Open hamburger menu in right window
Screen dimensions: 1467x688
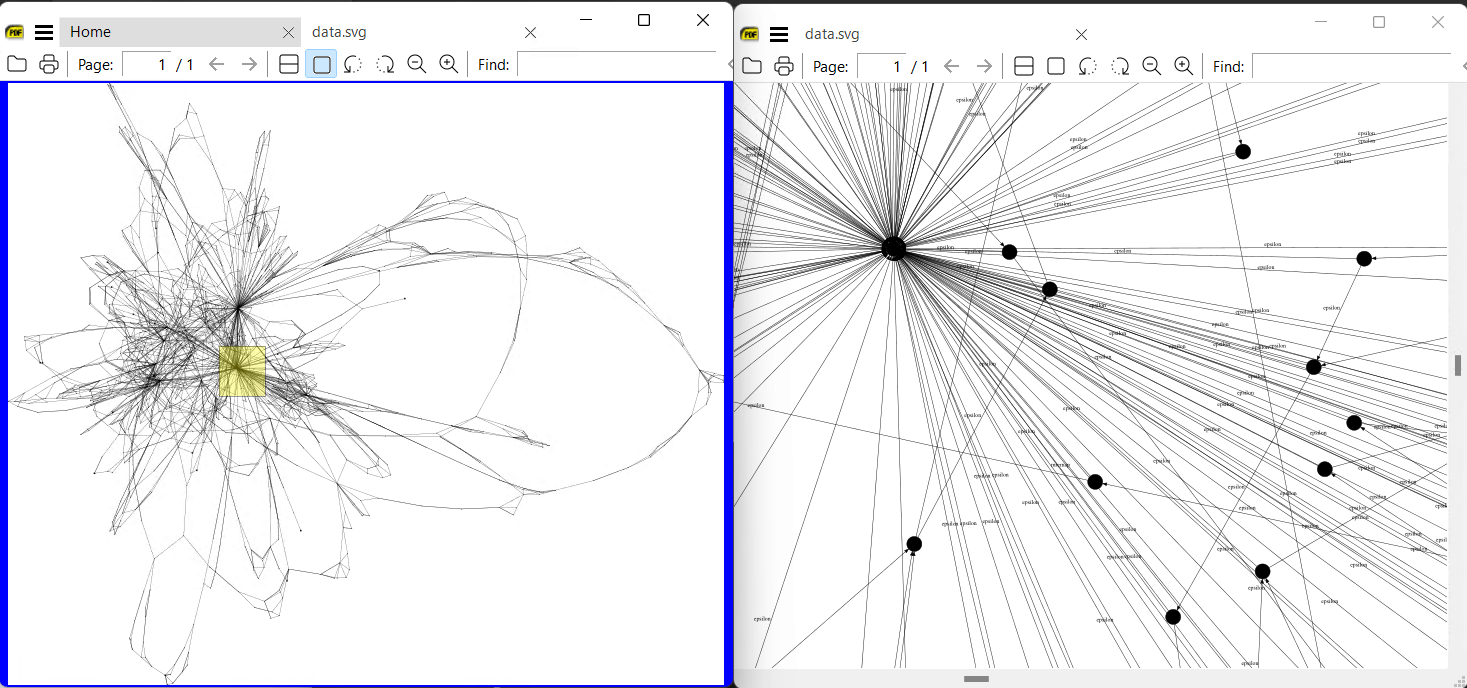coord(779,34)
